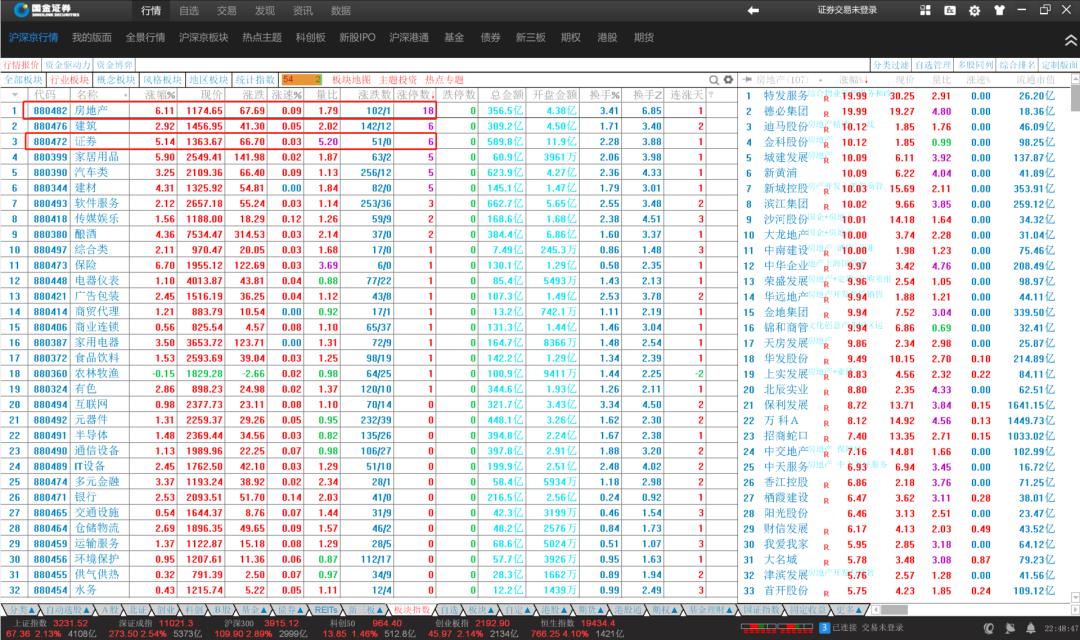Click the search magnifier icon above table

tap(714, 79)
